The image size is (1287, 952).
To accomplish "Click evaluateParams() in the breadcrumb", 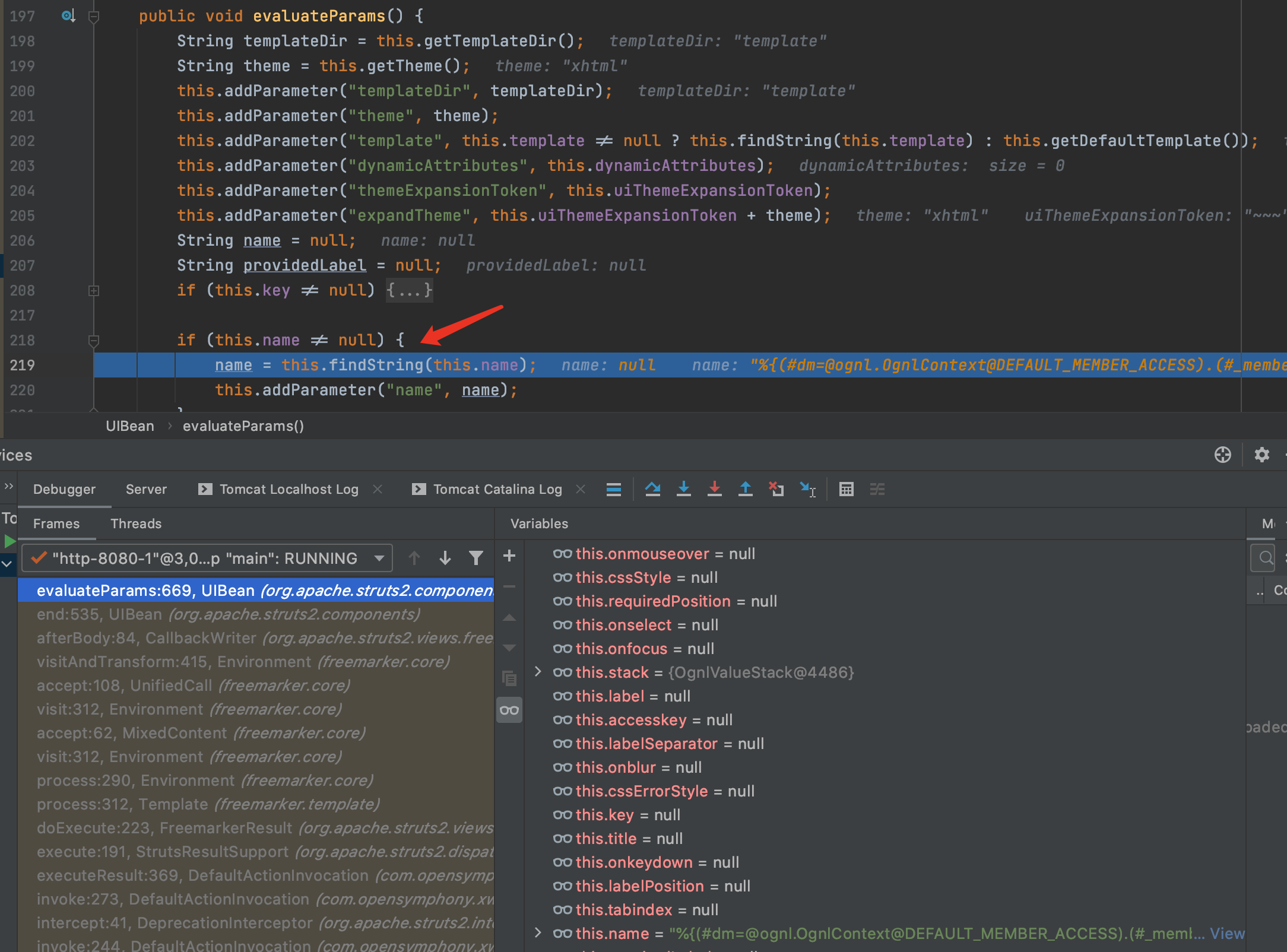I will point(243,426).
